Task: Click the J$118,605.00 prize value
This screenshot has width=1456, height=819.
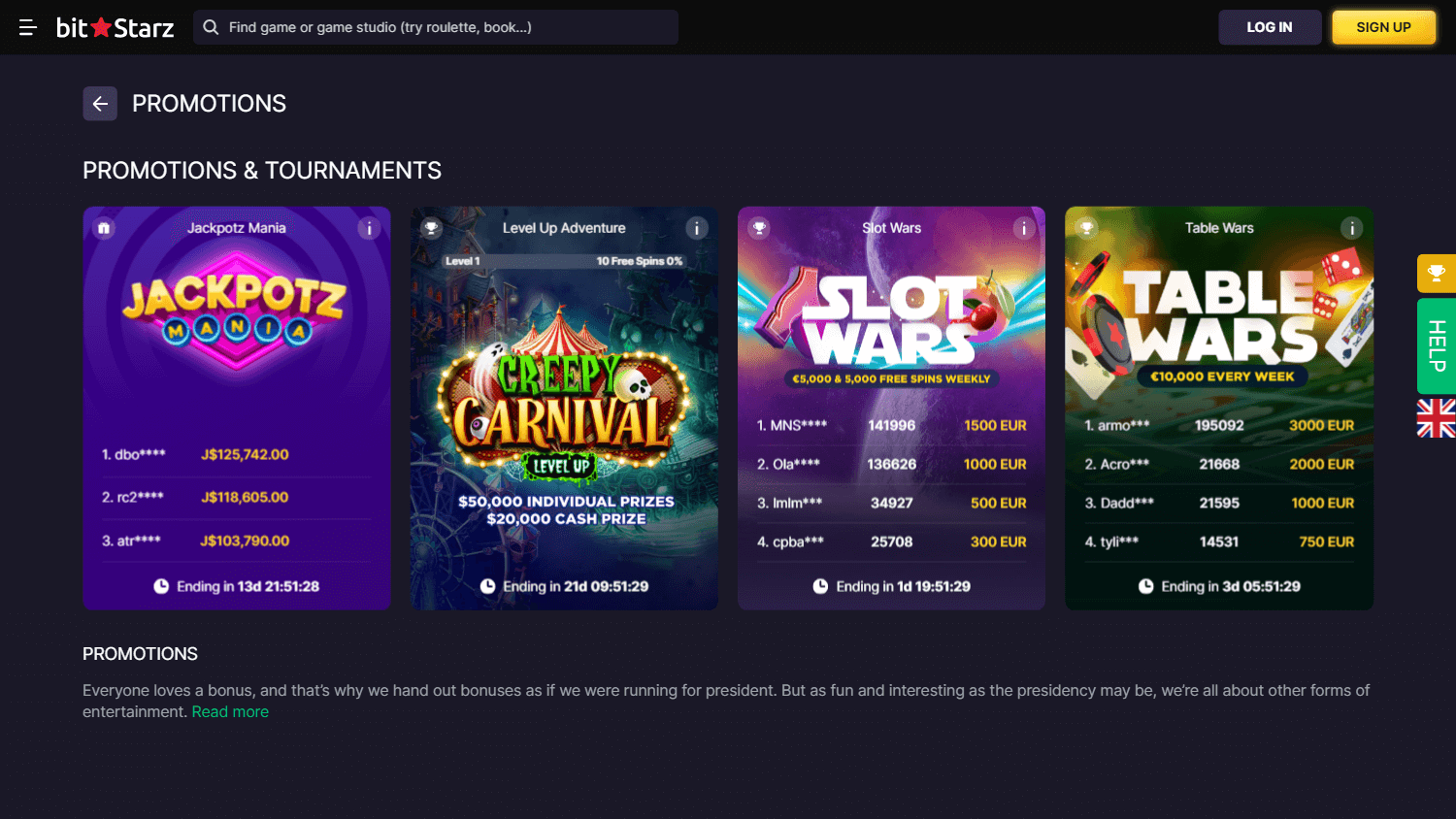Action: tap(245, 497)
